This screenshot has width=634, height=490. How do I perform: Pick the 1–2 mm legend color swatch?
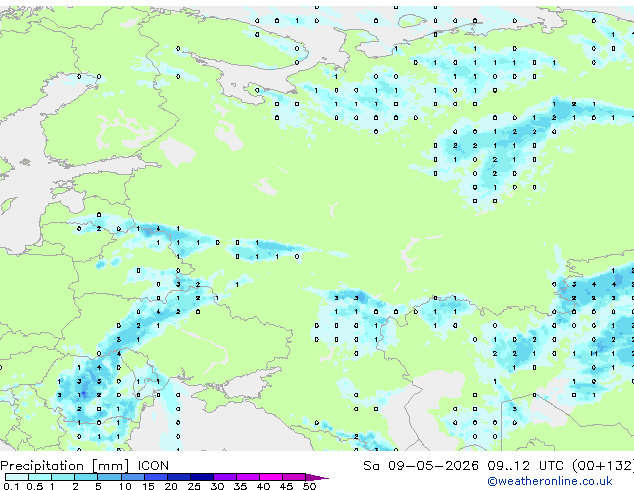point(63,477)
